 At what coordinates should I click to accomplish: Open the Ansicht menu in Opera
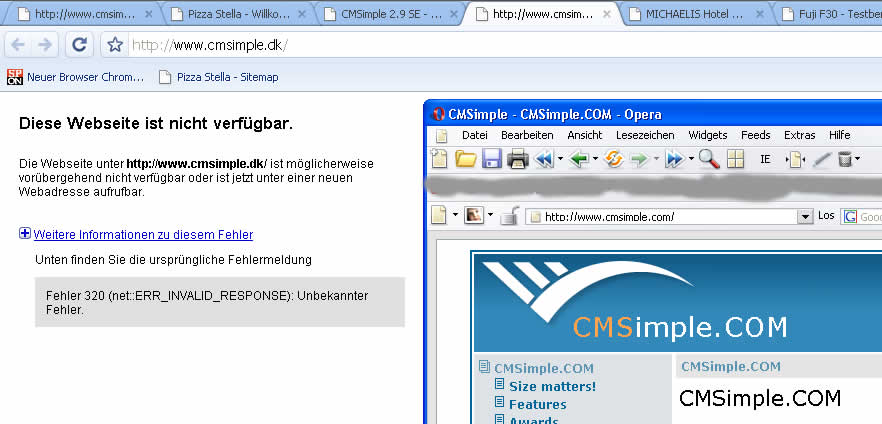point(584,135)
